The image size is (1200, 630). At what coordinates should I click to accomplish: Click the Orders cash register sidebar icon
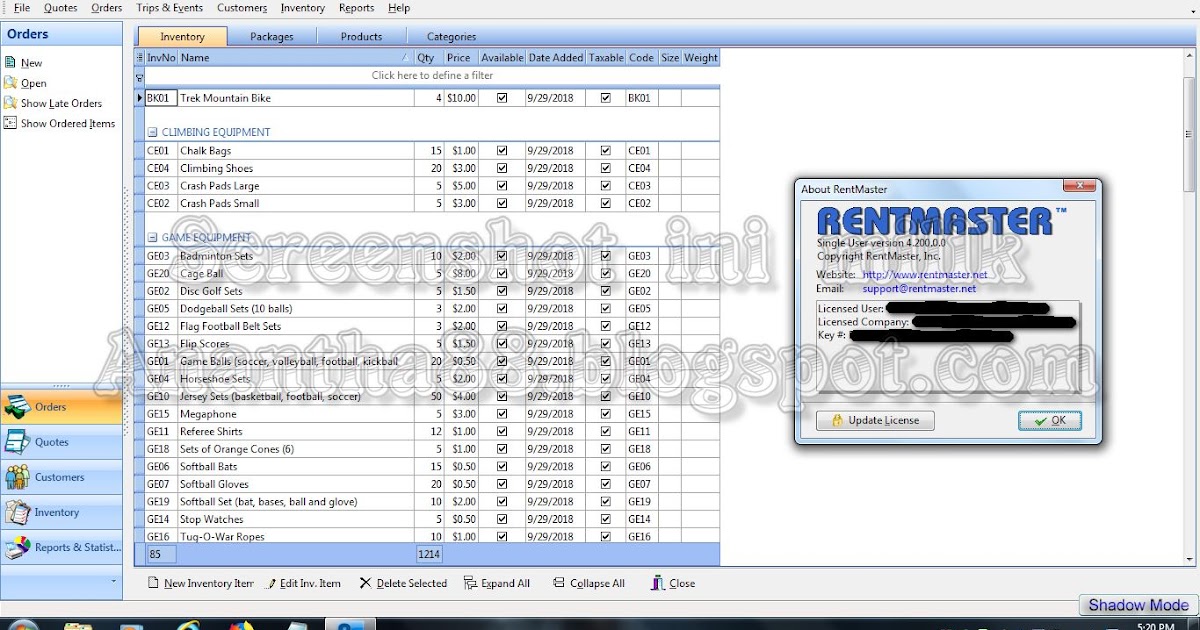pos(17,407)
